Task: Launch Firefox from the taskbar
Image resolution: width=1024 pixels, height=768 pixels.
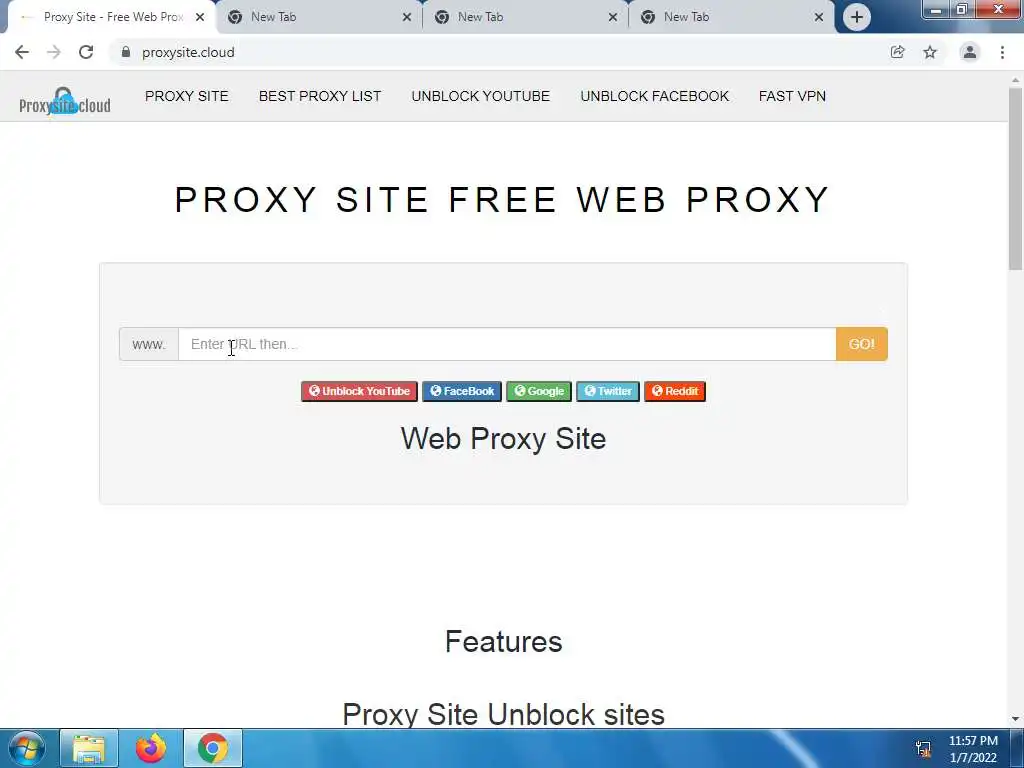Action: (x=151, y=748)
